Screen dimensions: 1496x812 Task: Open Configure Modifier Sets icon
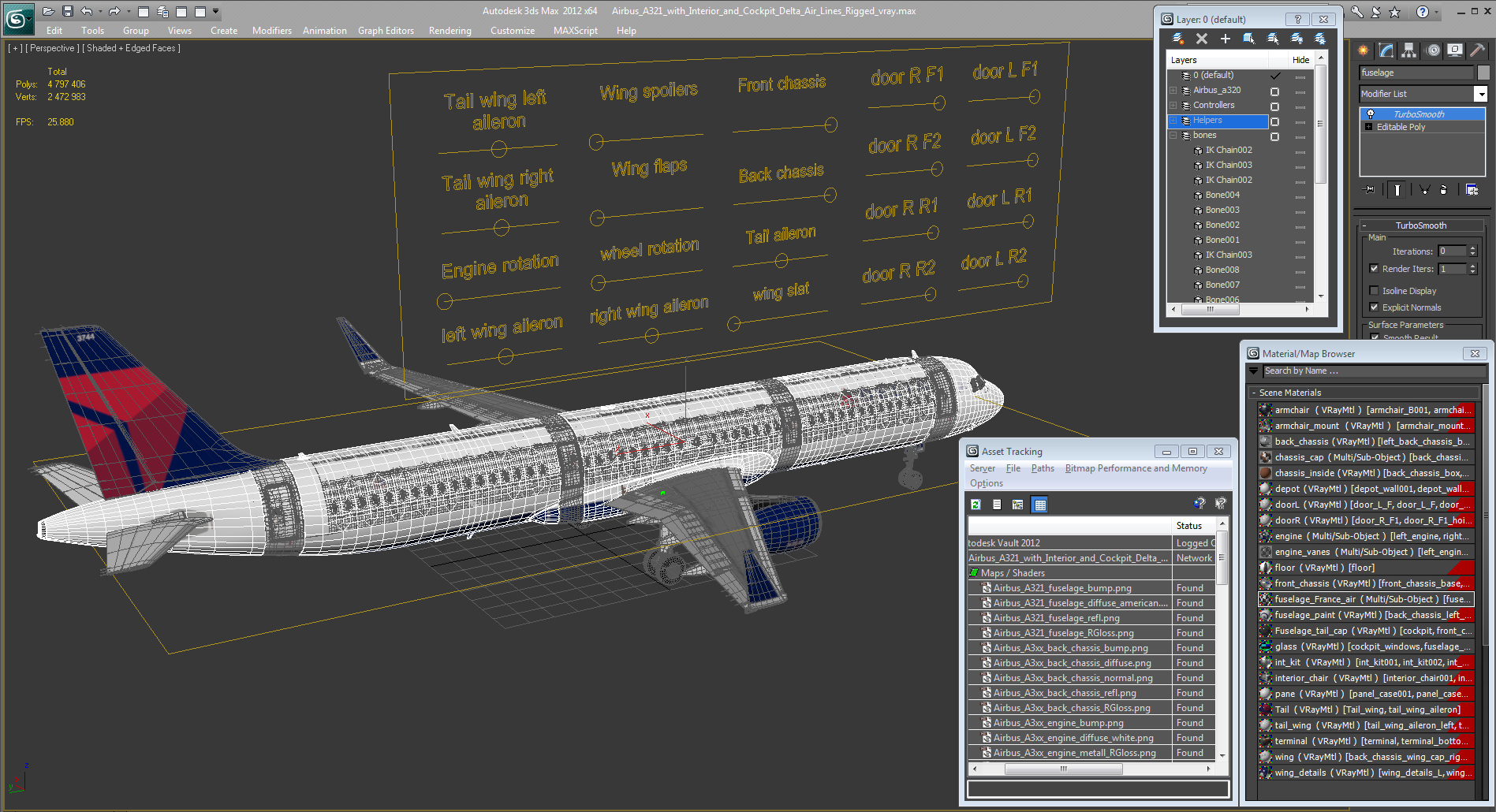(1472, 190)
